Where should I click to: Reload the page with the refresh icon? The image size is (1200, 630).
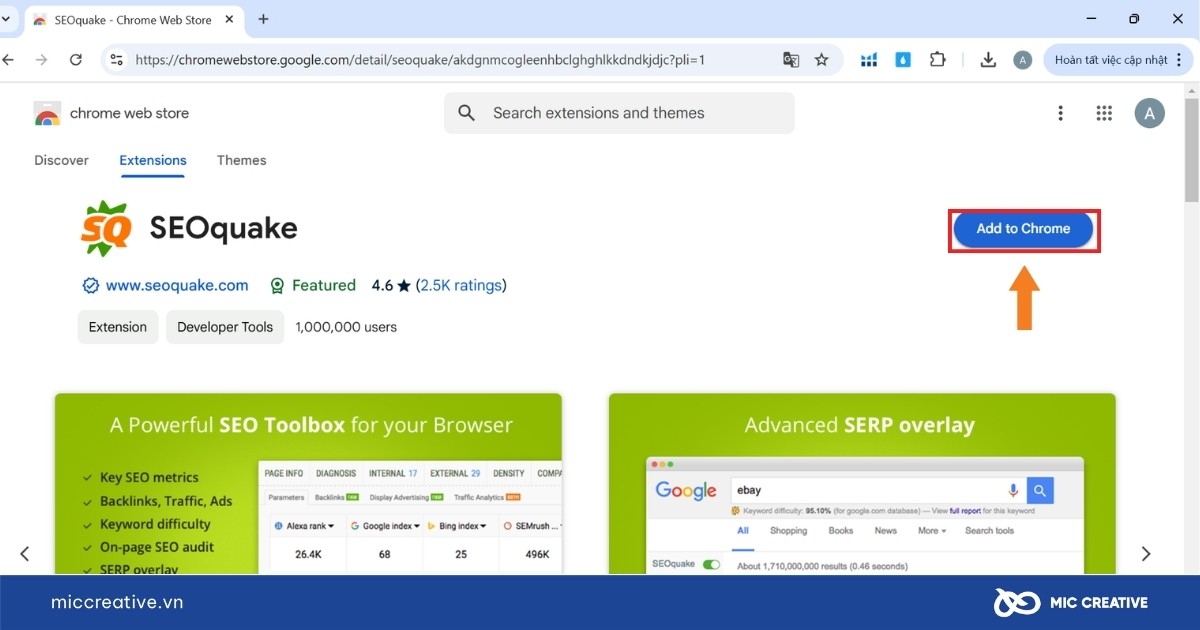click(75, 60)
